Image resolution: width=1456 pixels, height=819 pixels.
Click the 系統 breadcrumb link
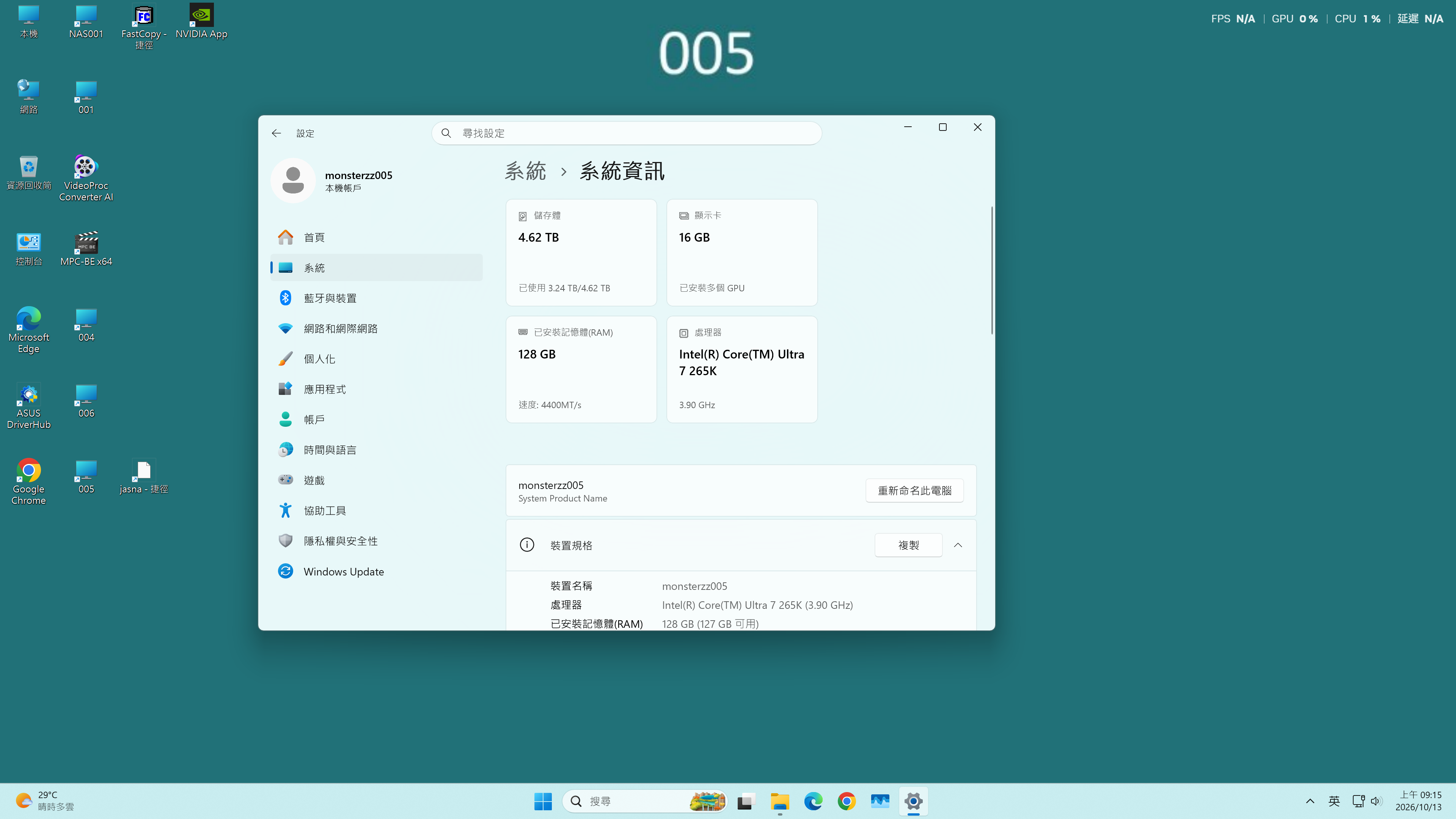click(526, 171)
